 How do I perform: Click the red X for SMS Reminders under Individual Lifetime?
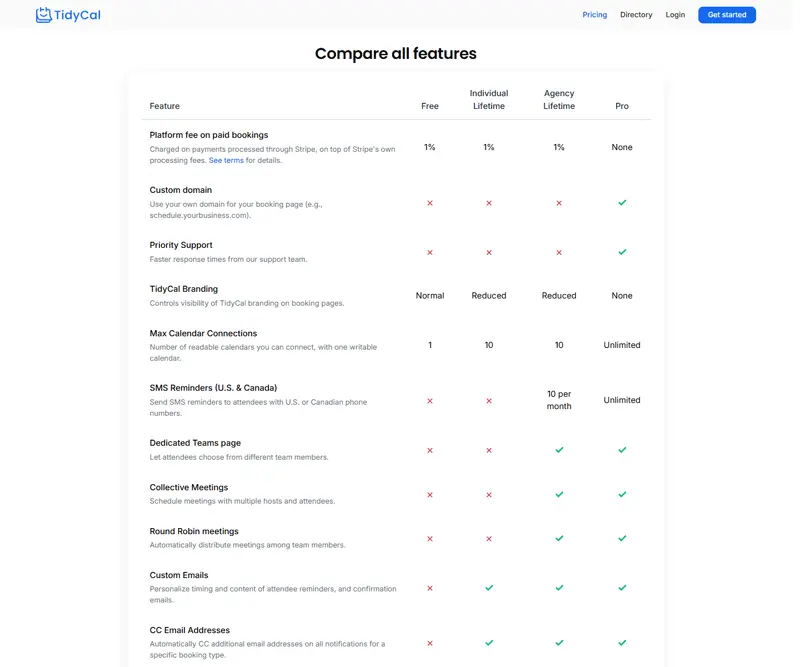(489, 401)
